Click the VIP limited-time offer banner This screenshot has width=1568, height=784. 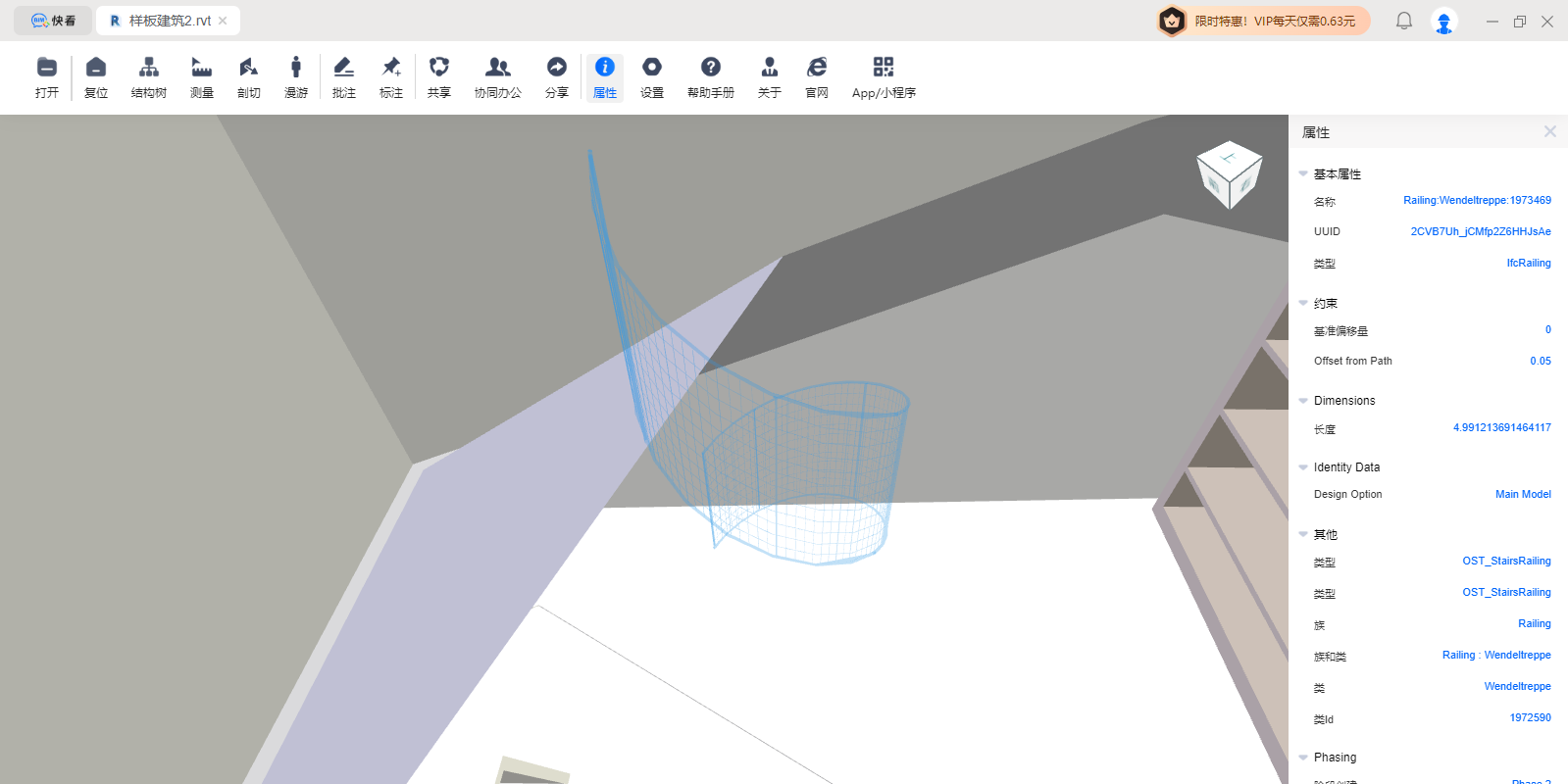click(x=1263, y=21)
